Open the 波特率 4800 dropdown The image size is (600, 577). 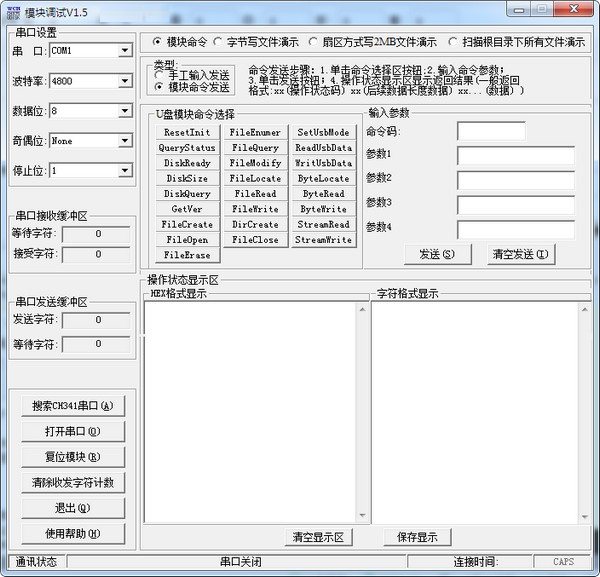[x=125, y=81]
